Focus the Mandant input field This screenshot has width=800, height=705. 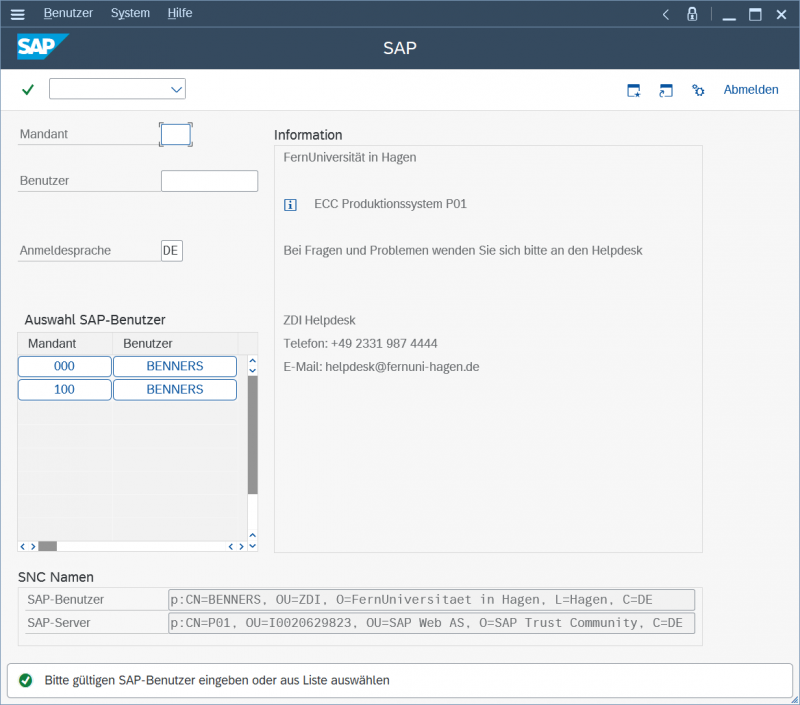(x=176, y=135)
